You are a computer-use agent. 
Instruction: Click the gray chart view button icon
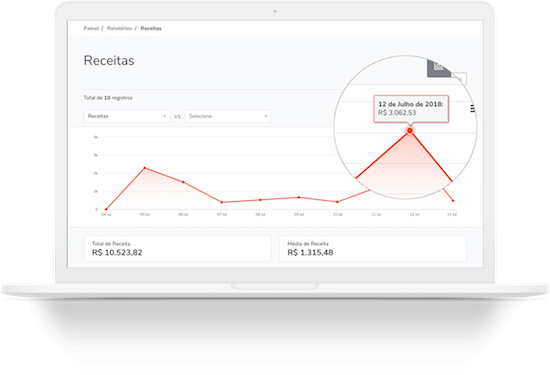point(438,68)
